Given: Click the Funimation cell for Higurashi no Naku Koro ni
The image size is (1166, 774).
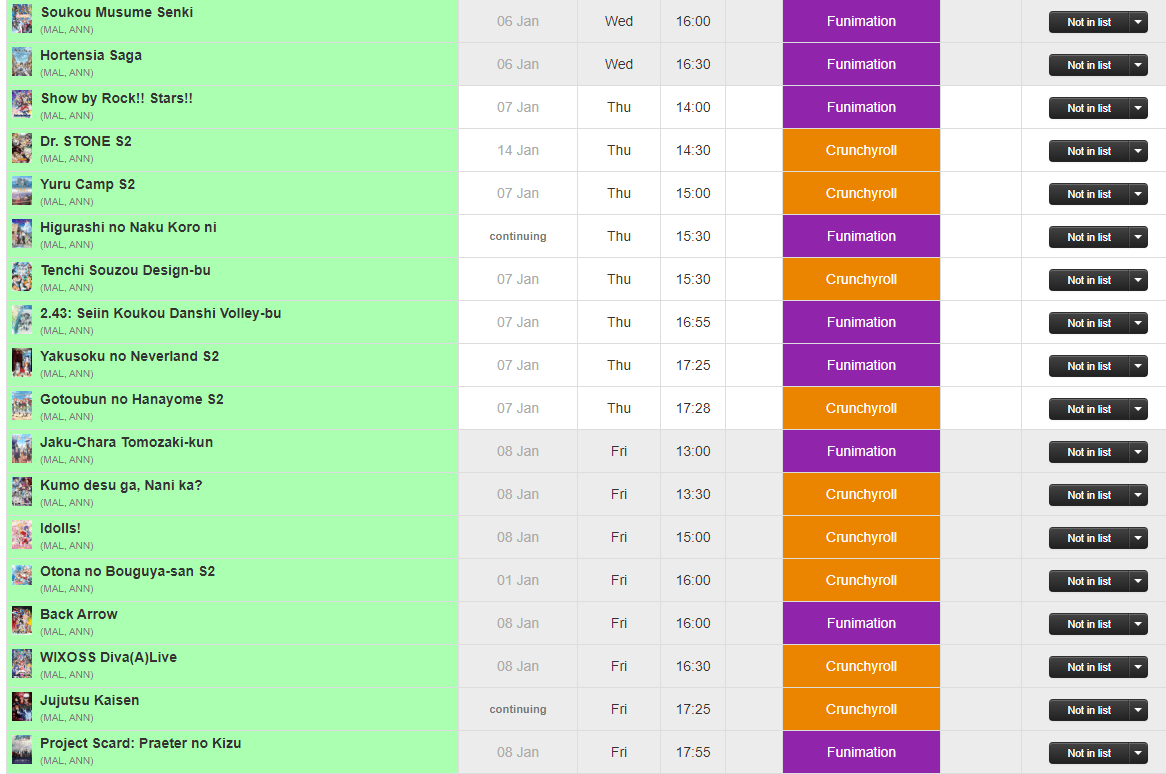Looking at the screenshot, I should click(x=861, y=236).
